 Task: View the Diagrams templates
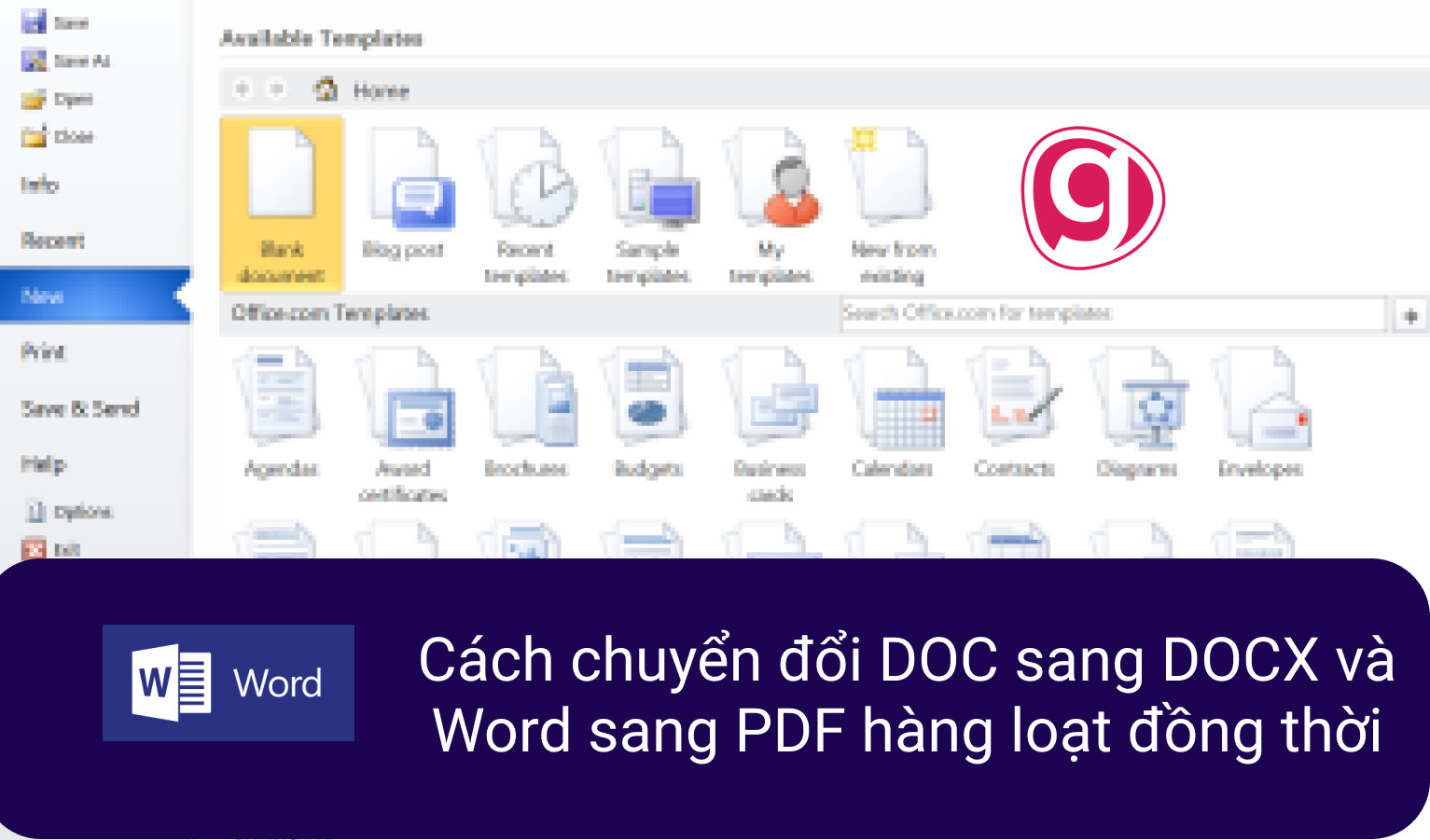(1138, 410)
